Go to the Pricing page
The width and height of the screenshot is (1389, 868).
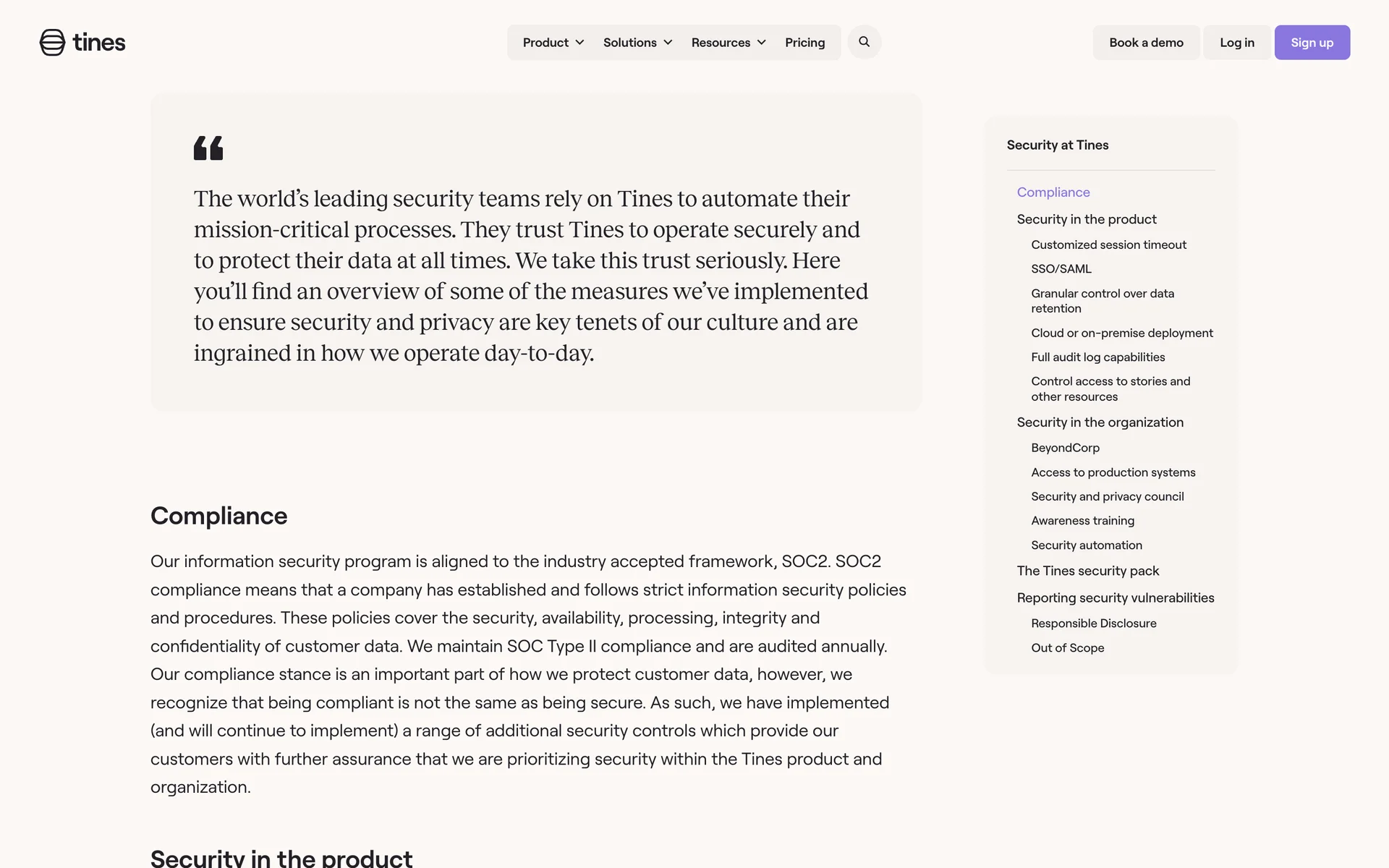(804, 43)
